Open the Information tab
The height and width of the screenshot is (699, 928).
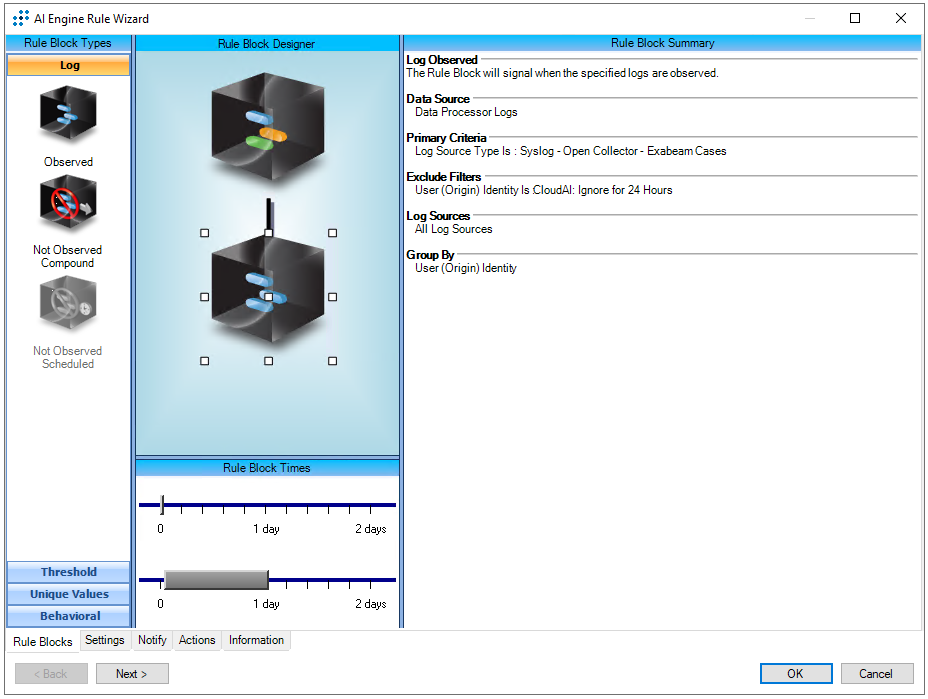click(256, 640)
